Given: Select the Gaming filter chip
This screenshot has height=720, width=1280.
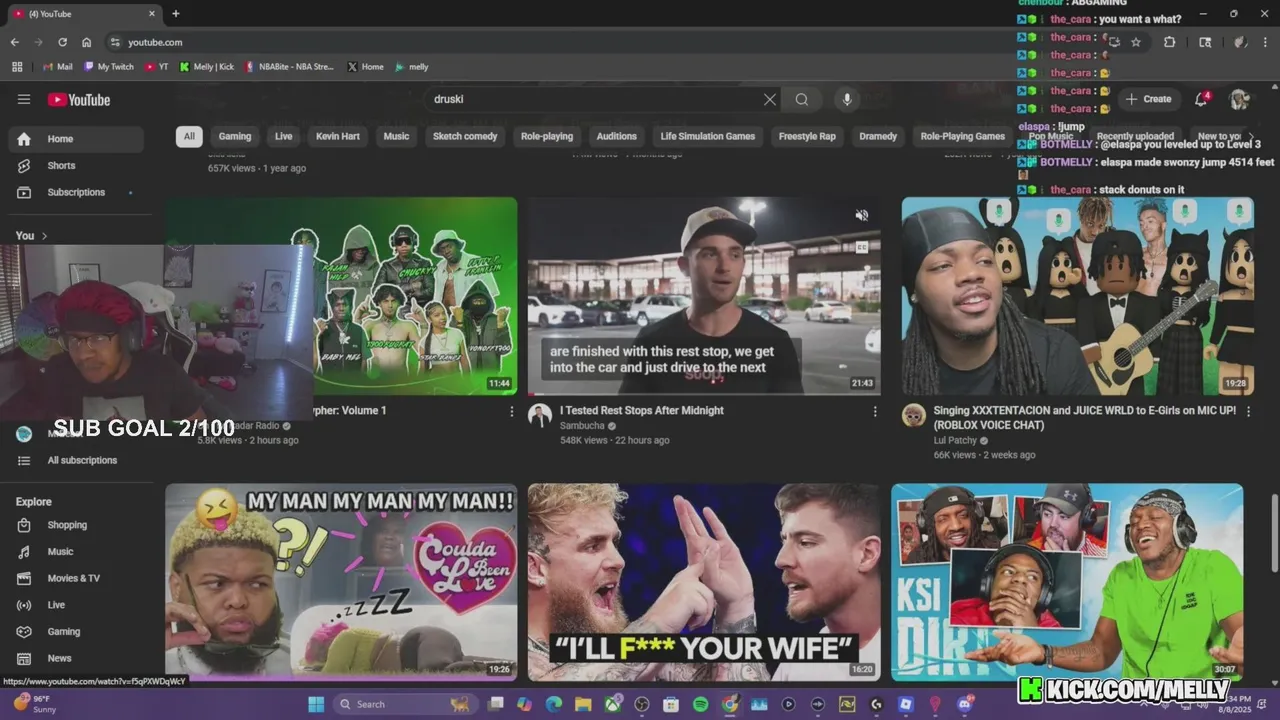Looking at the screenshot, I should (x=235, y=136).
